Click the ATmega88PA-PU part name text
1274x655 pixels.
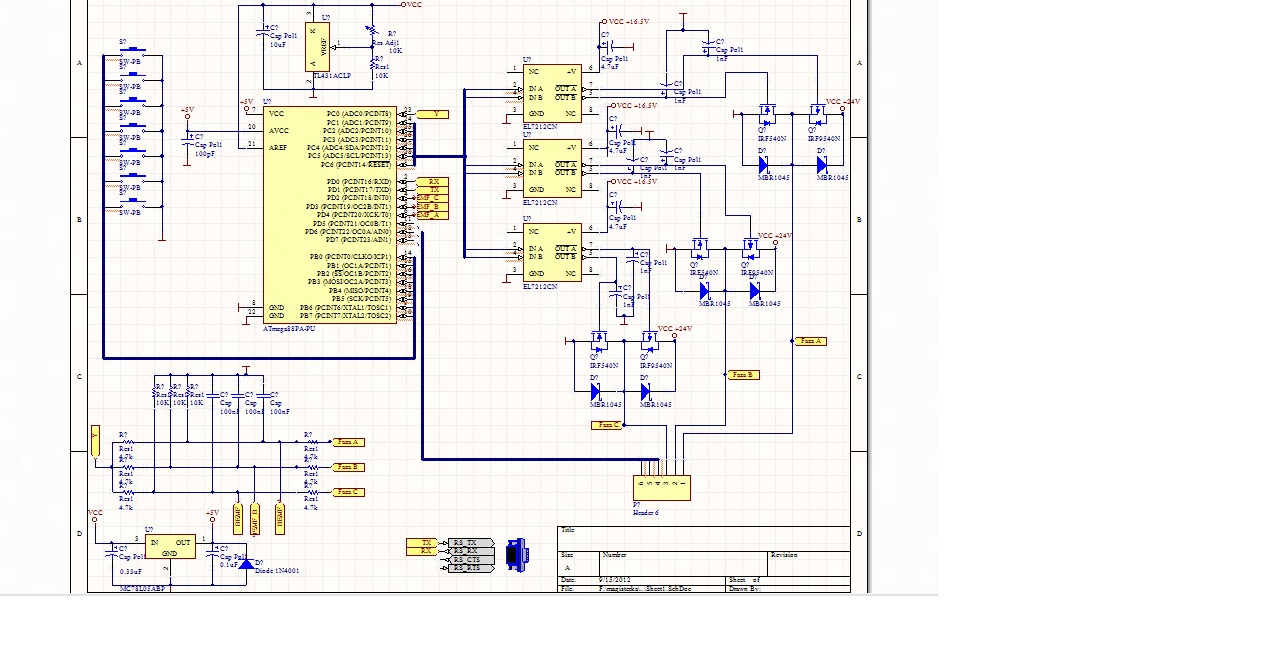pyautogui.click(x=287, y=329)
